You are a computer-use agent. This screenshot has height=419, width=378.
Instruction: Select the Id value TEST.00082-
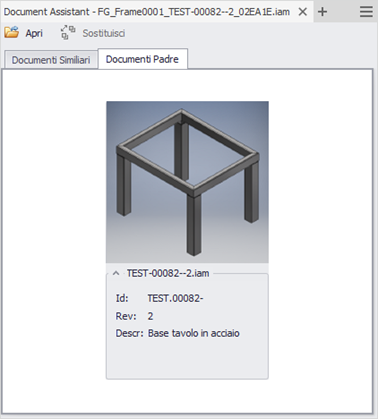[175, 298]
